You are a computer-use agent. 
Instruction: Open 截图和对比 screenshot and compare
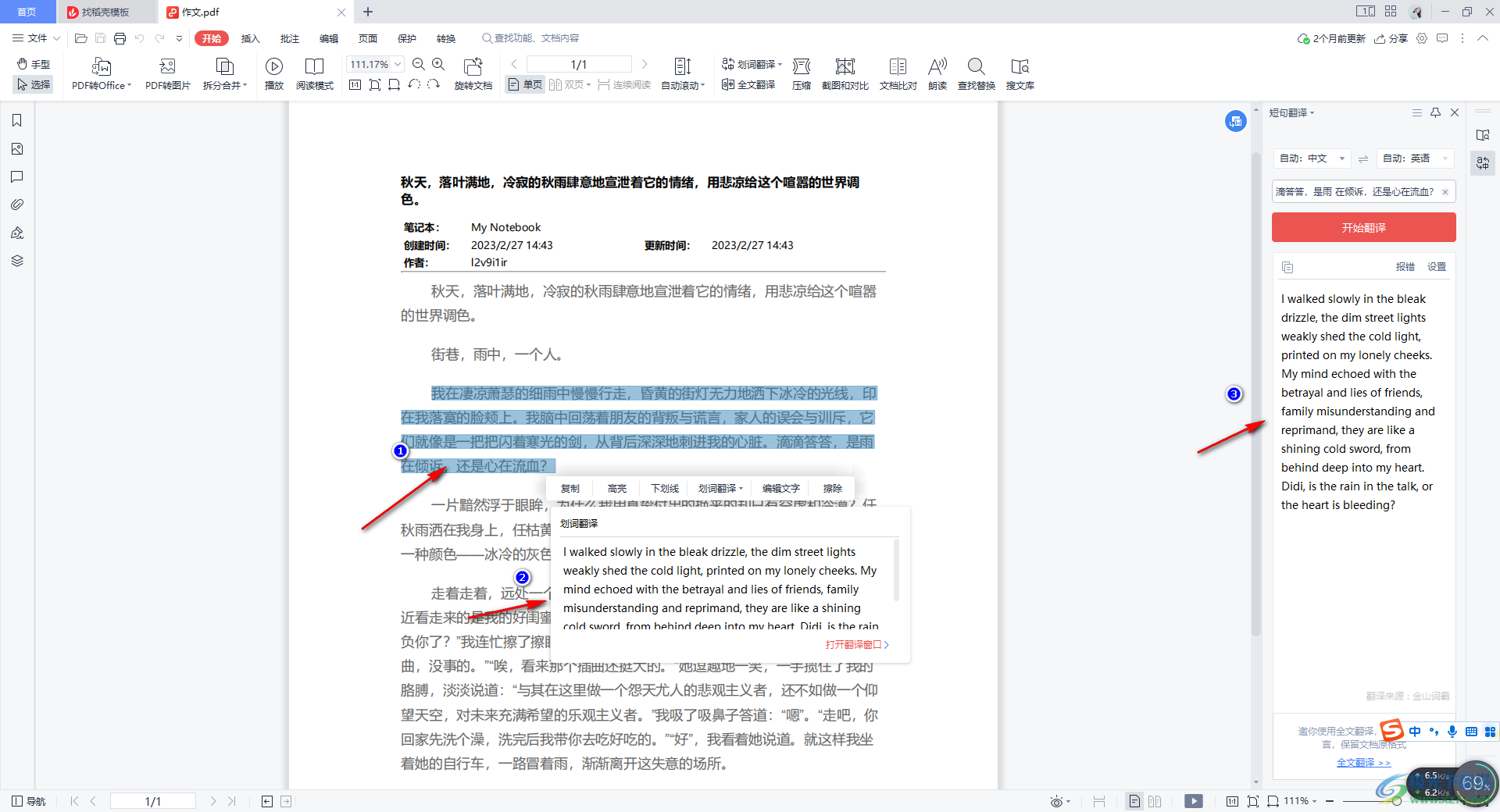click(845, 74)
